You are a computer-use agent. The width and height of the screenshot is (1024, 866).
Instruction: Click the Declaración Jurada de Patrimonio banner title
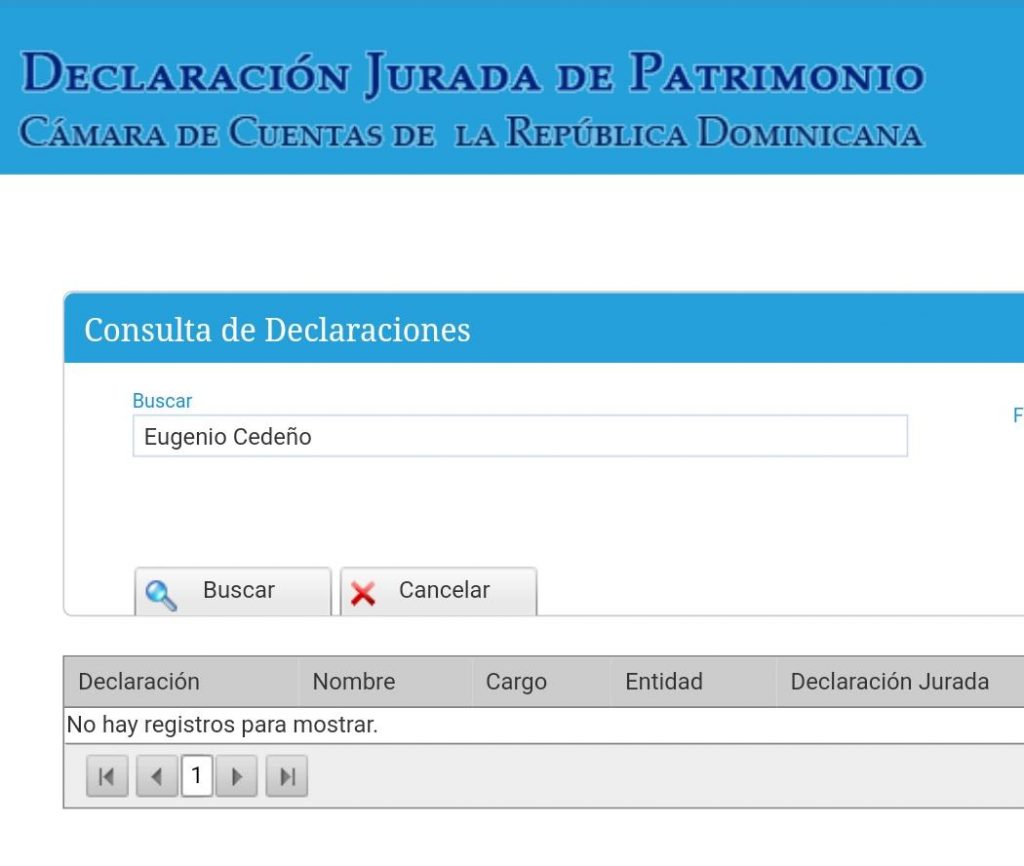point(472,75)
